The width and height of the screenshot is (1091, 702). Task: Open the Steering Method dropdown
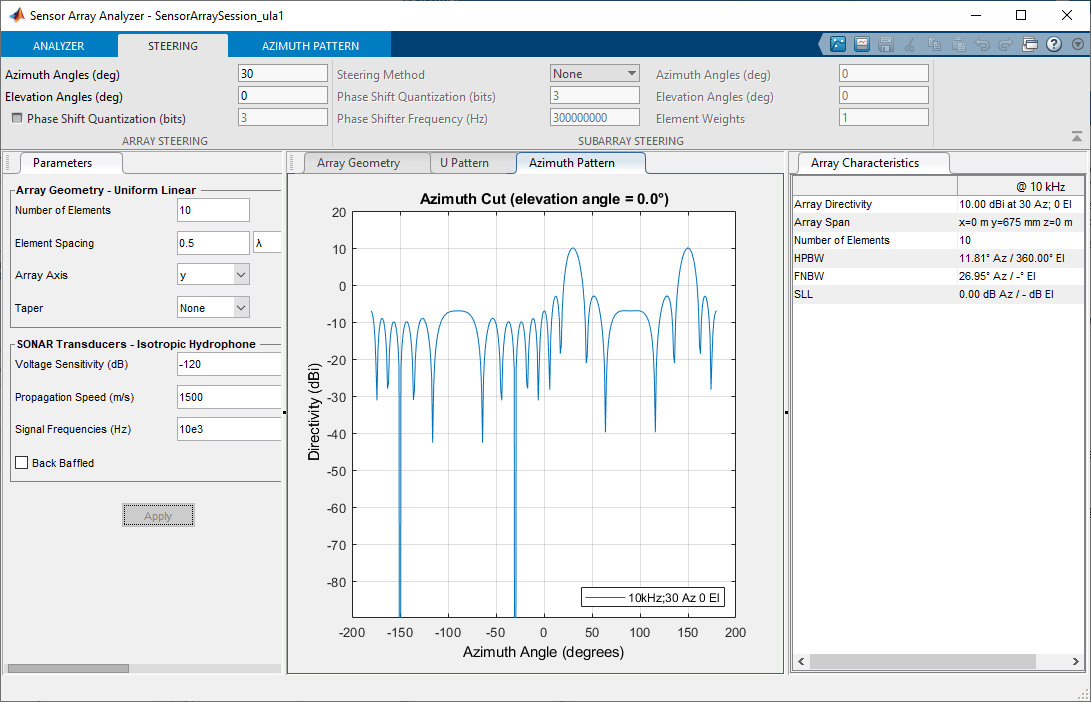[x=595, y=74]
